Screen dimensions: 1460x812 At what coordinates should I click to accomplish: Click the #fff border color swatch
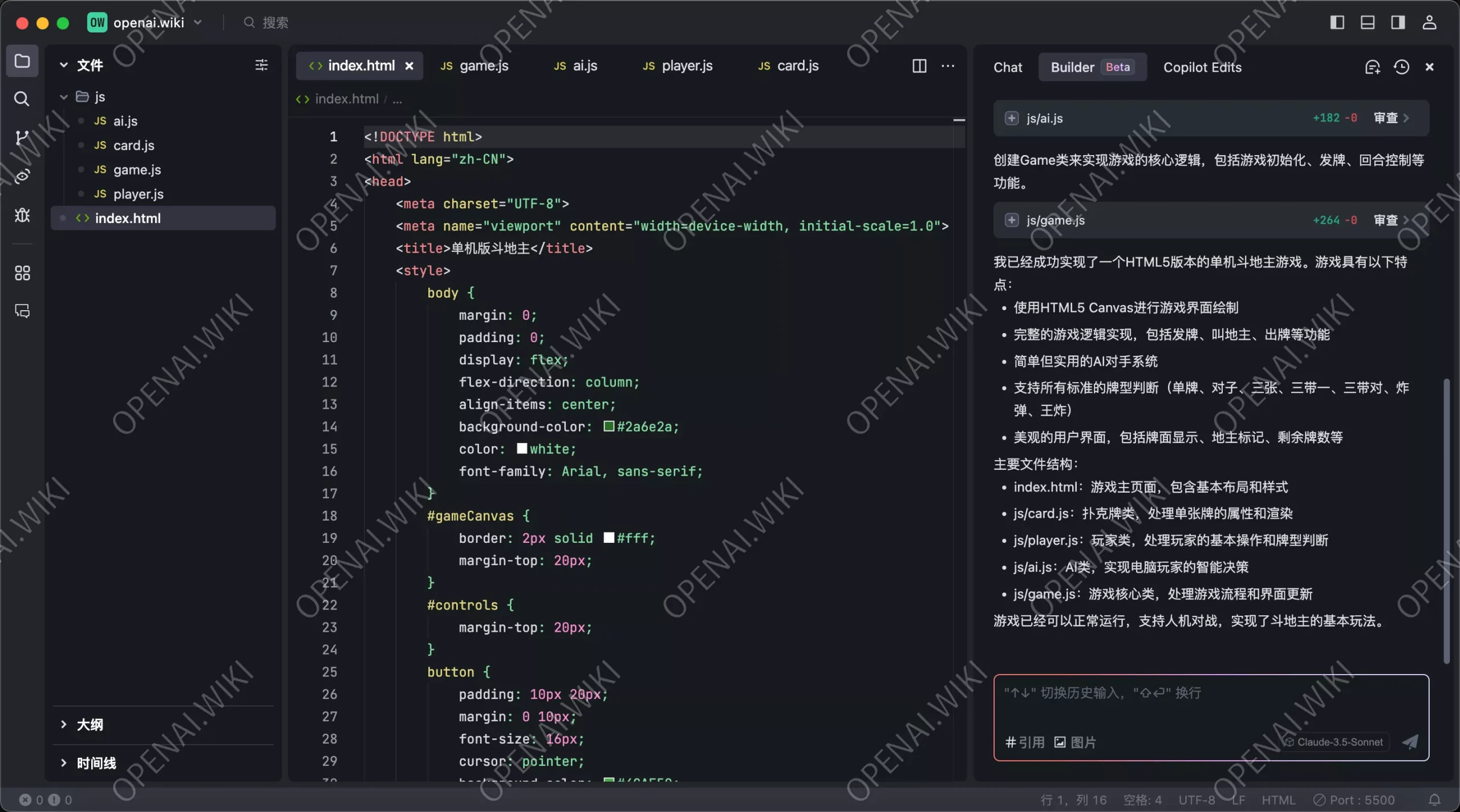(609, 537)
